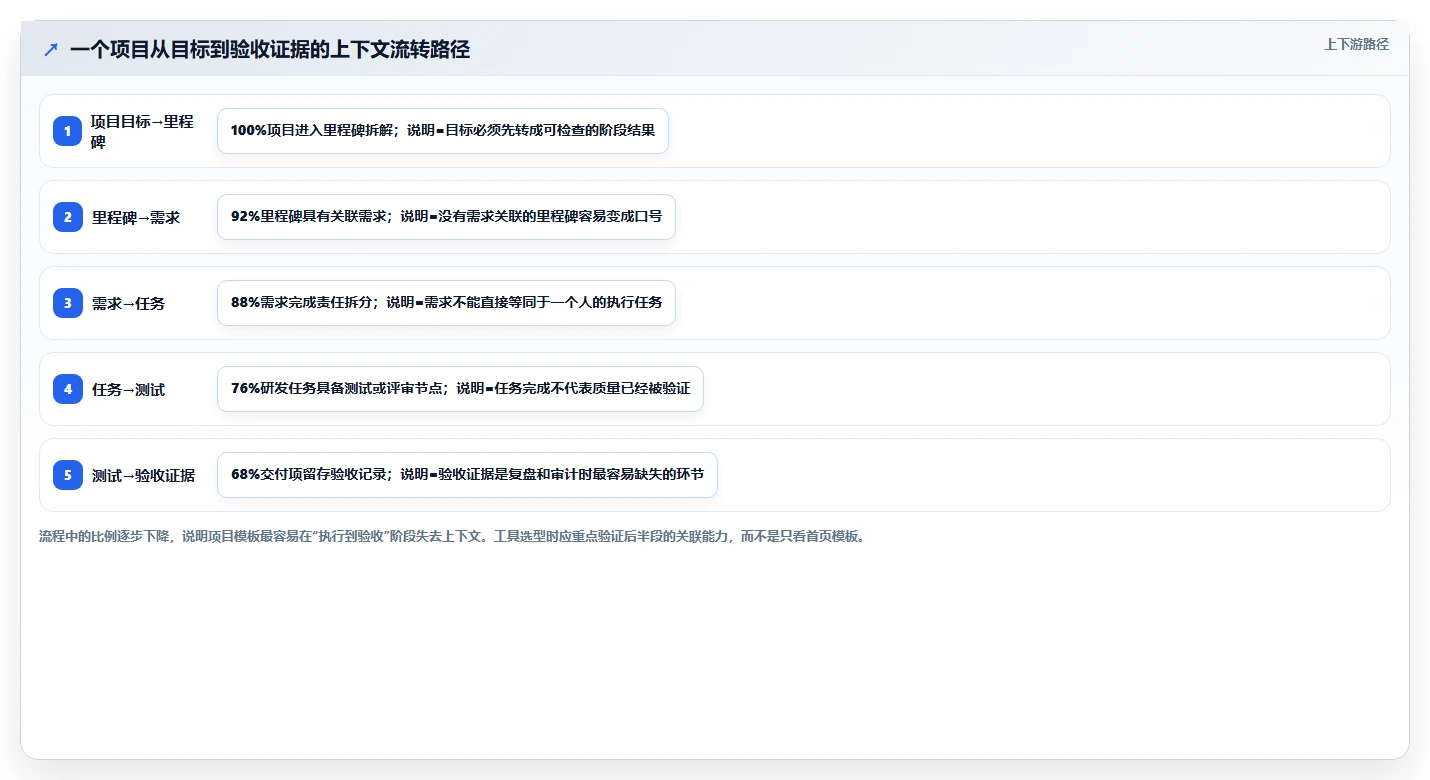
Task: Open the 76%研发任务具备测试或评审节点 description box
Action: tap(460, 389)
